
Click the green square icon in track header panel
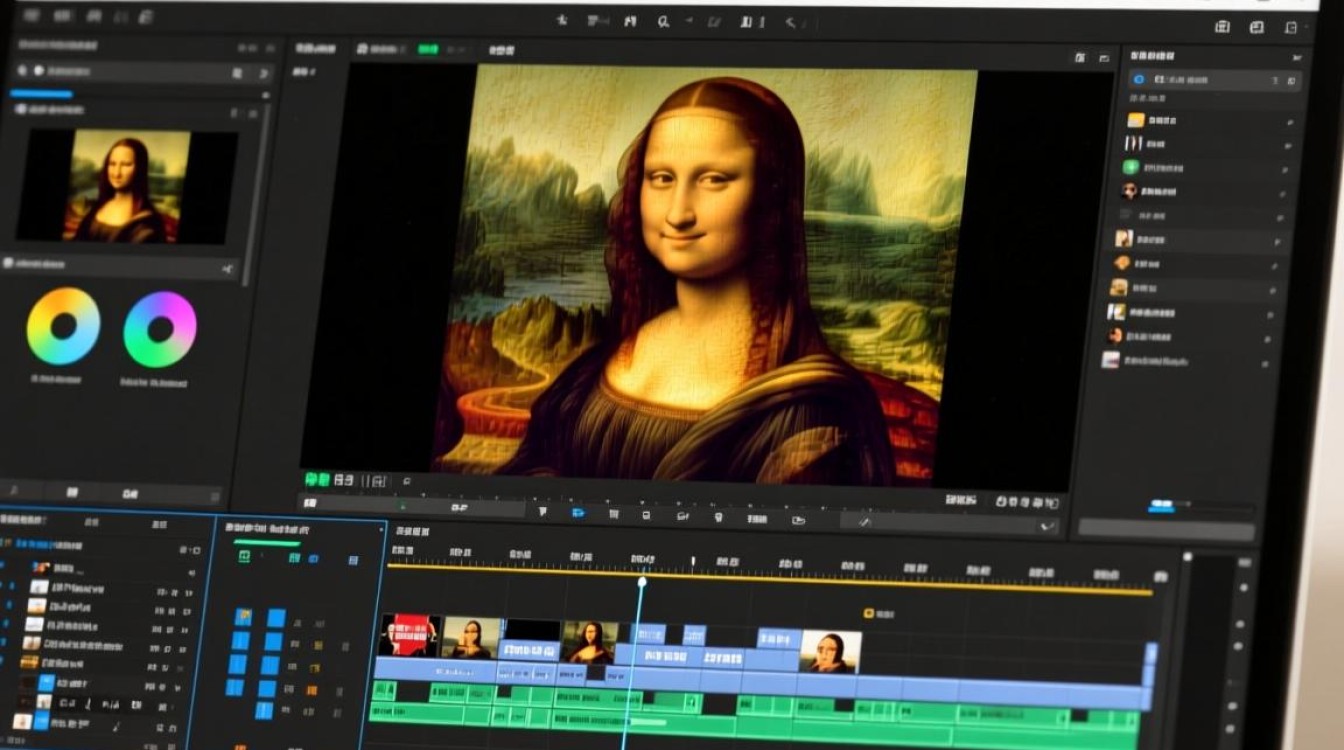coord(244,557)
